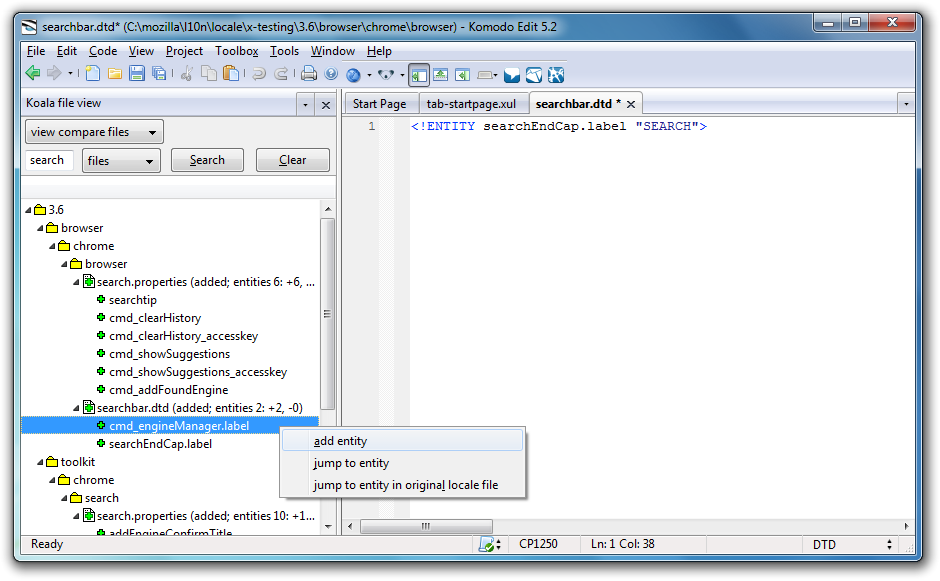Click the blue mail-style toolbar icon
This screenshot has width=940, height=581.
click(511, 75)
